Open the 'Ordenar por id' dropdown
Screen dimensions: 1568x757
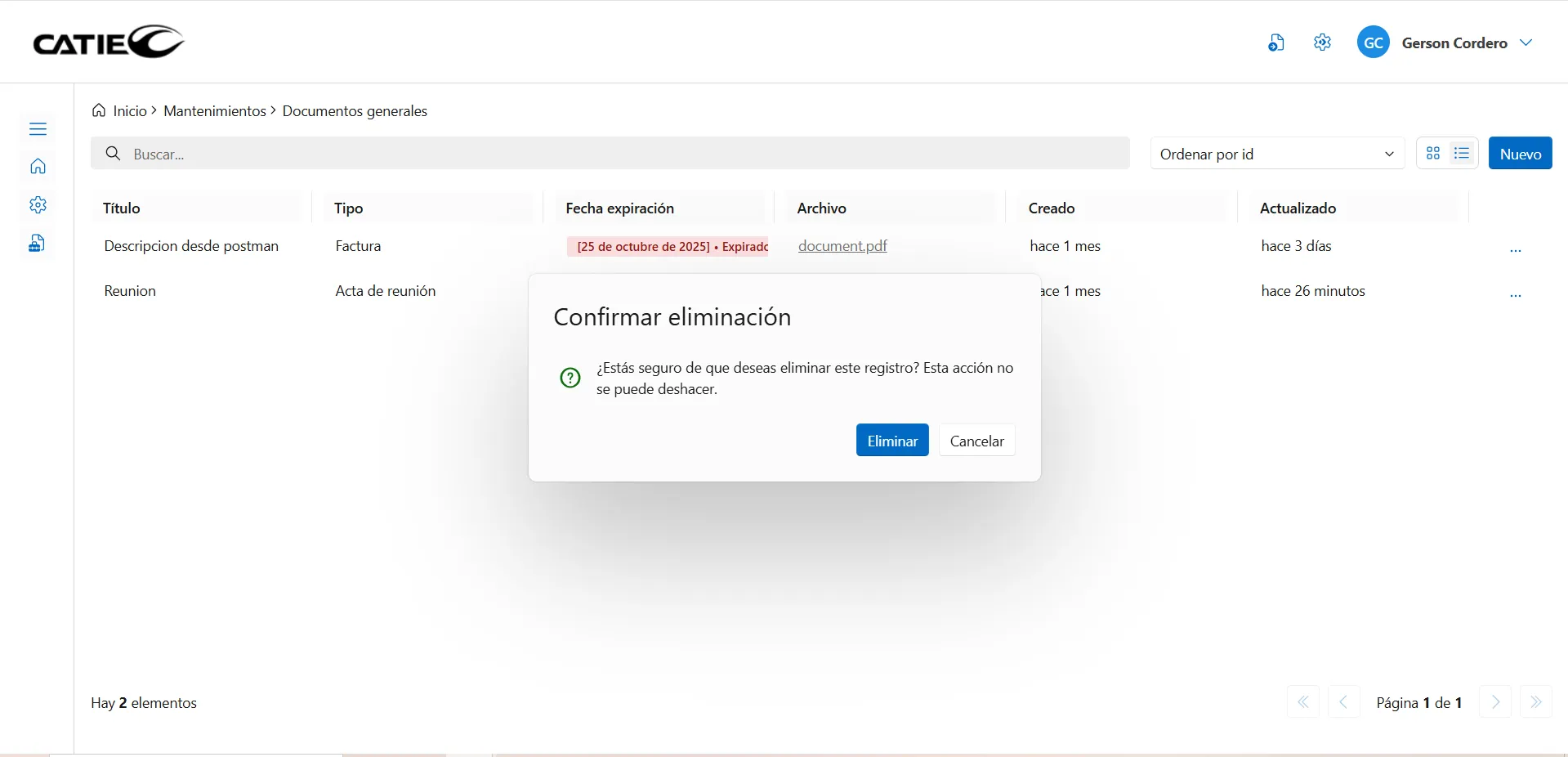1276,154
